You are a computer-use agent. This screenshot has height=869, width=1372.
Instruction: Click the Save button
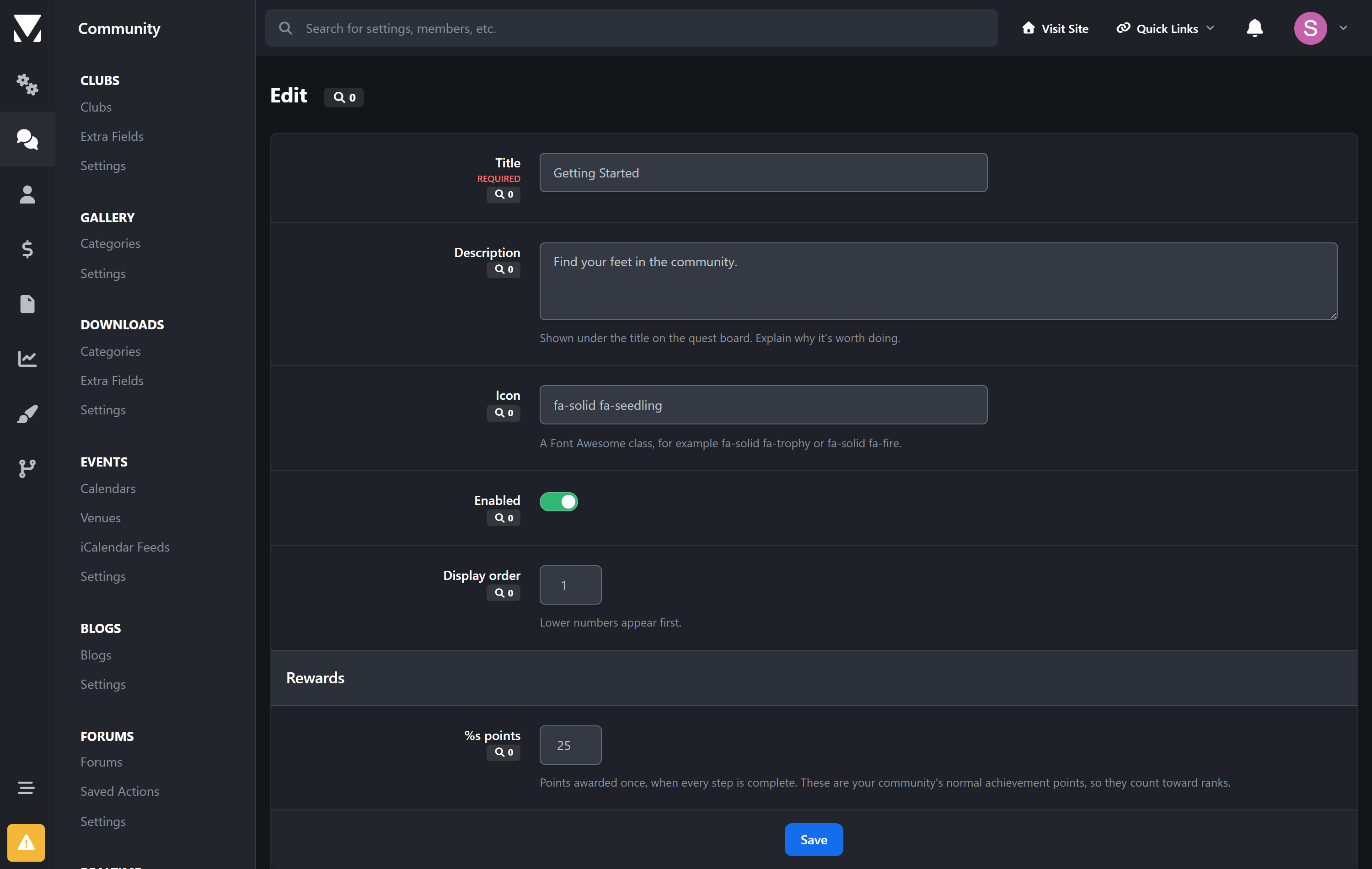click(814, 839)
